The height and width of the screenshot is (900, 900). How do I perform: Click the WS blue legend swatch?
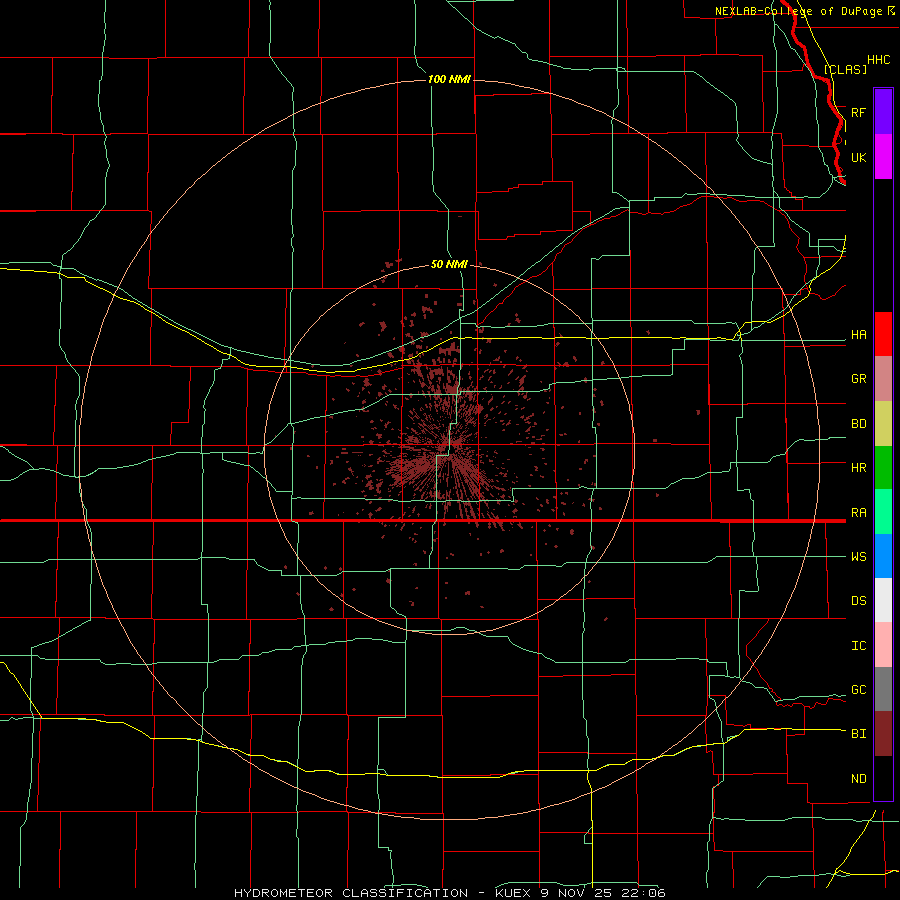[883, 556]
